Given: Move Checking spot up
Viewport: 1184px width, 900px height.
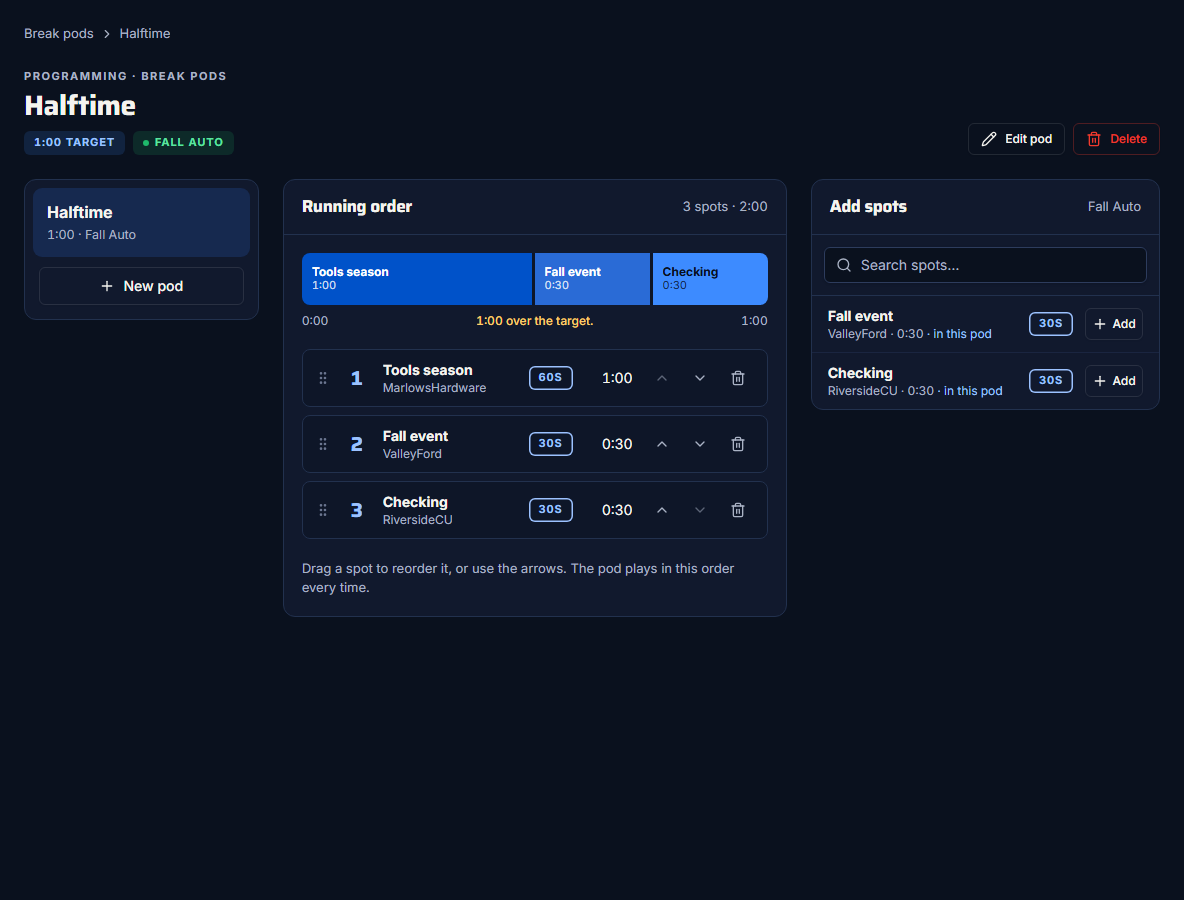Looking at the screenshot, I should (x=661, y=510).
